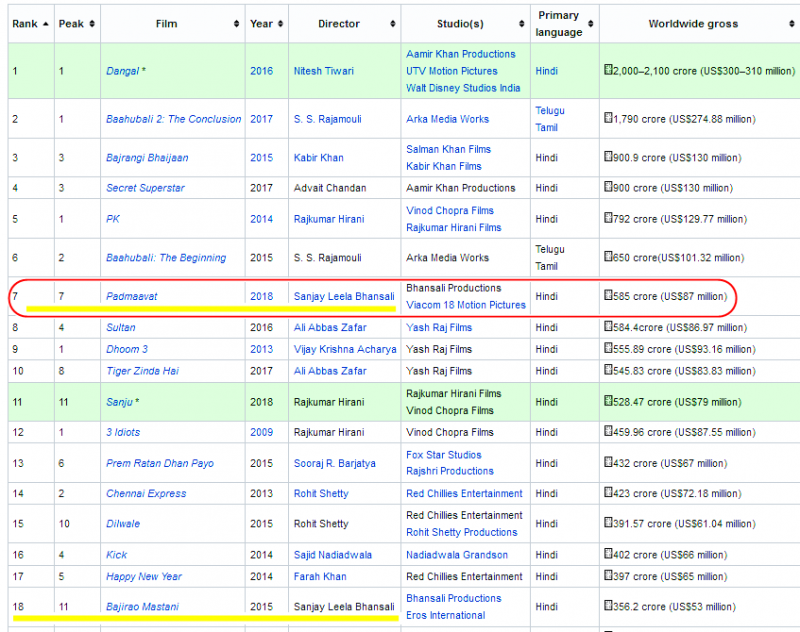Open the Sanju film link
Image resolution: width=800 pixels, height=632 pixels.
pyautogui.click(x=119, y=402)
